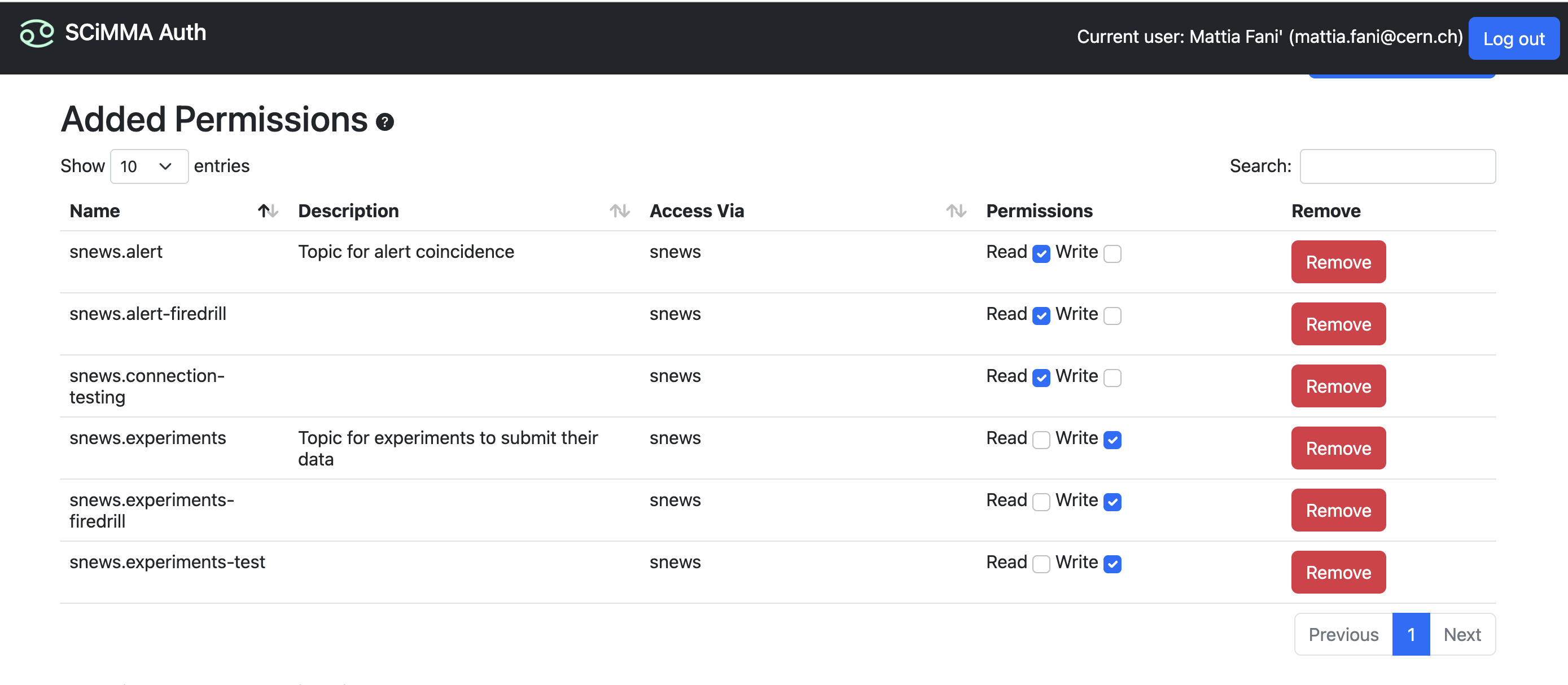Sort table by Description column arrows

[x=620, y=211]
